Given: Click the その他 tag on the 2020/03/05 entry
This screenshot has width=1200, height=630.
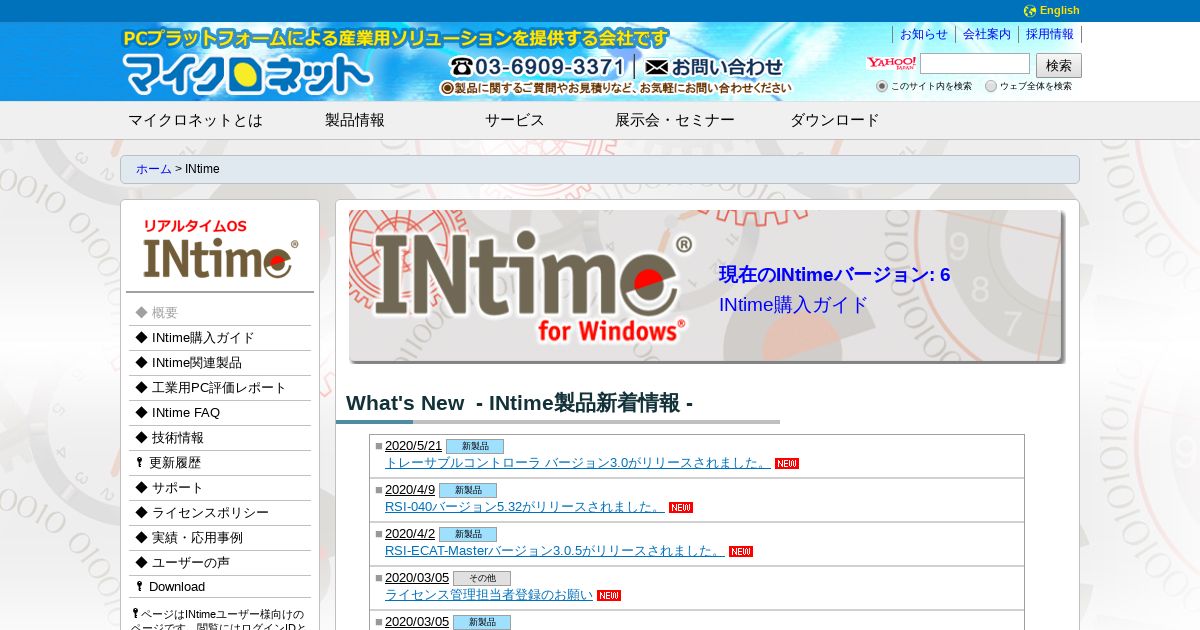Looking at the screenshot, I should pos(482,578).
